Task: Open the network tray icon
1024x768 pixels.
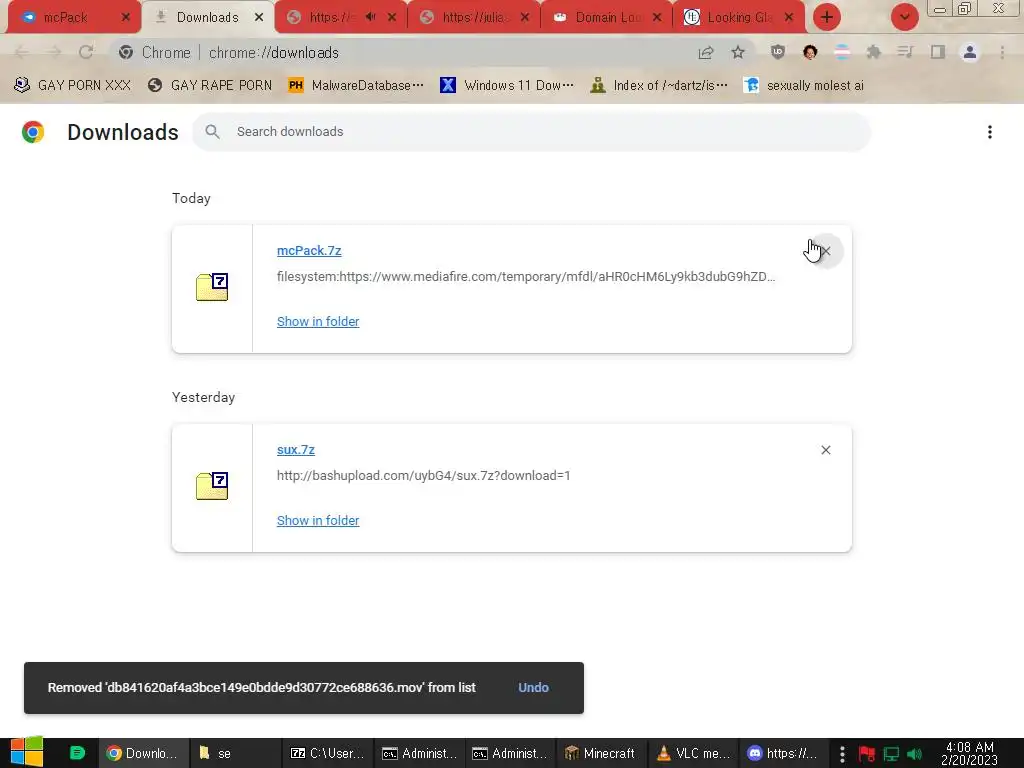Action: click(891, 754)
